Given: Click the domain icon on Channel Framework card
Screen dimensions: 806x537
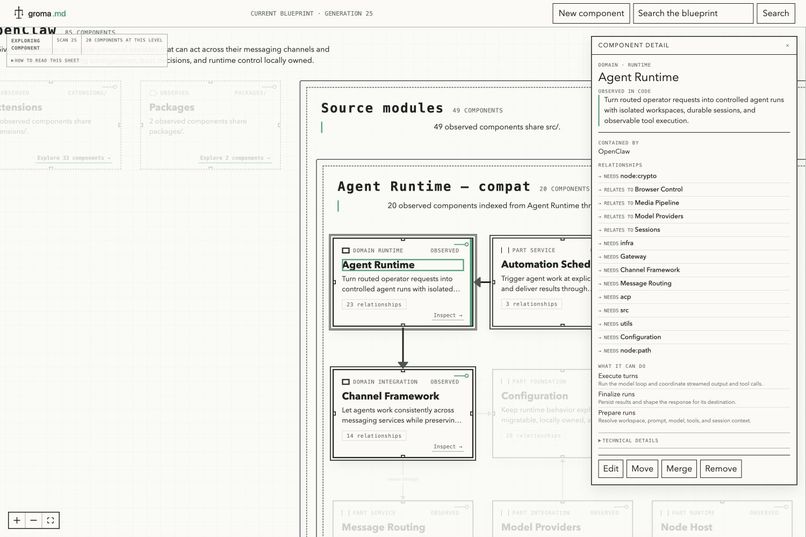Looking at the screenshot, I should [x=346, y=382].
